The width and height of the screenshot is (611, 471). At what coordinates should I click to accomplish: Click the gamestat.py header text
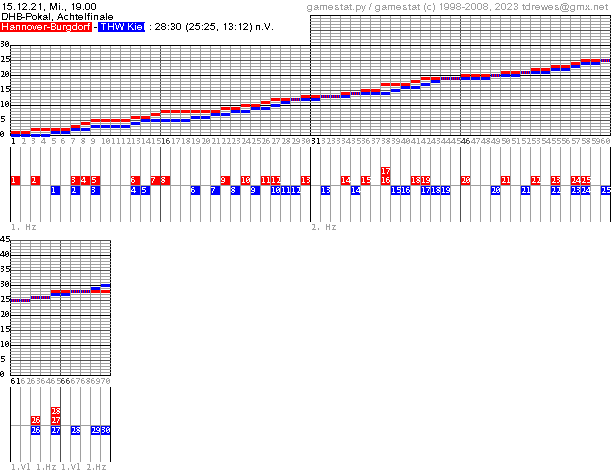[x=341, y=7]
